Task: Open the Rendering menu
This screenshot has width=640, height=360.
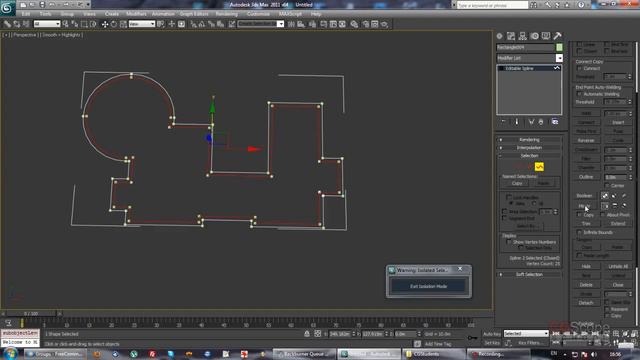Action: click(x=227, y=14)
